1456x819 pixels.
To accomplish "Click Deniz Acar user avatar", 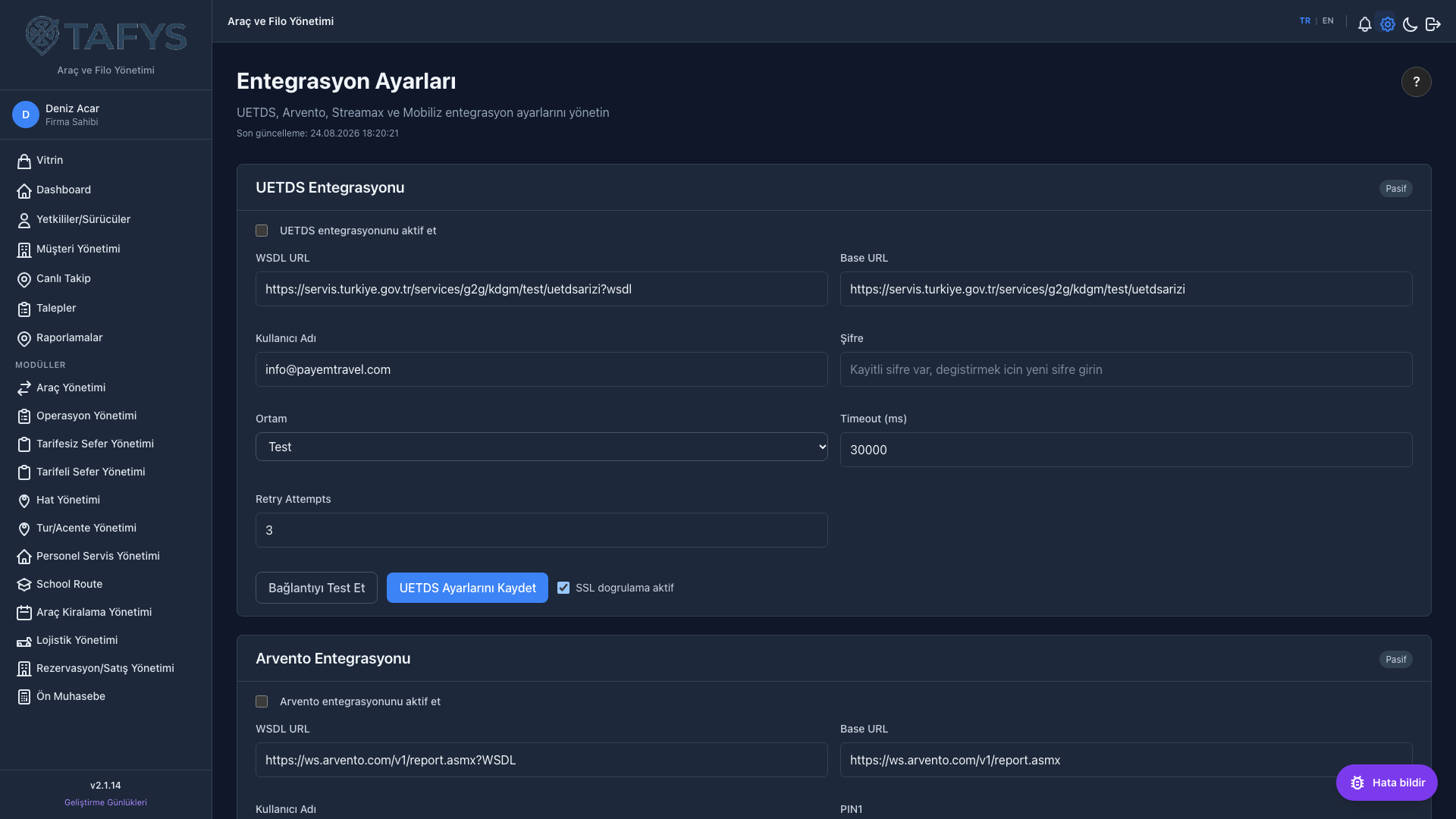I will 25,115.
